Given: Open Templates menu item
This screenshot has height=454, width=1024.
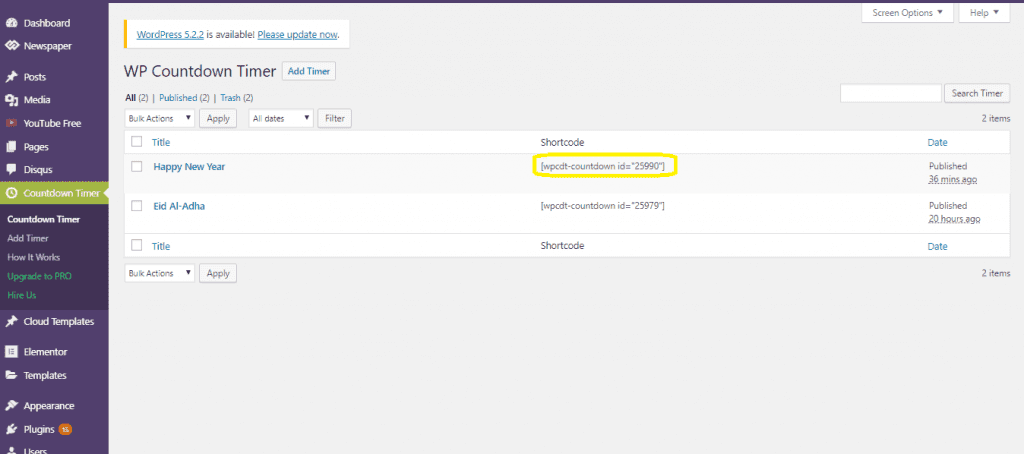Looking at the screenshot, I should pos(45,376).
